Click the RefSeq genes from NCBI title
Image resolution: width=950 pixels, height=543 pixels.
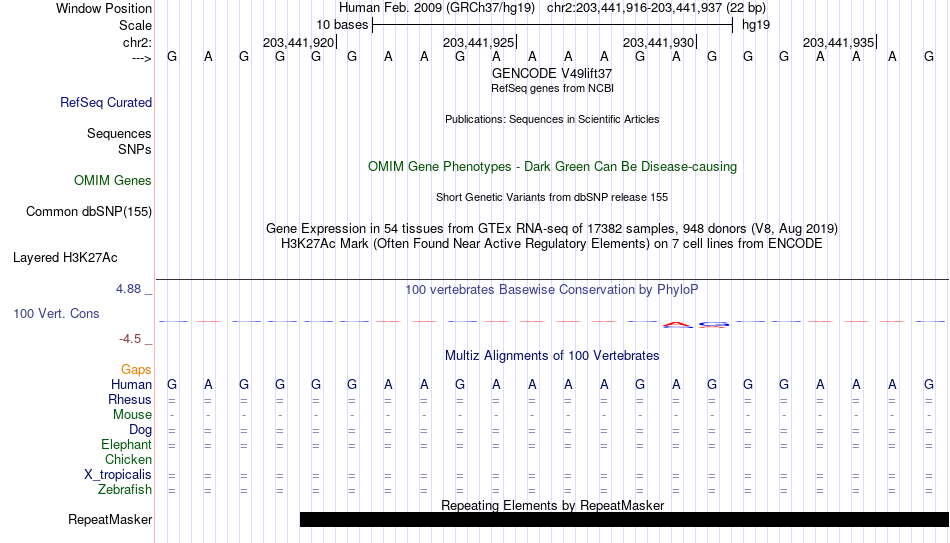(x=552, y=88)
